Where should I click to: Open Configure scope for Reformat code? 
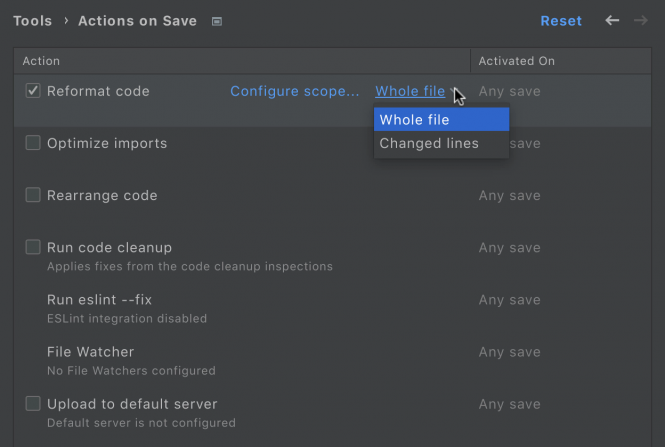click(295, 91)
